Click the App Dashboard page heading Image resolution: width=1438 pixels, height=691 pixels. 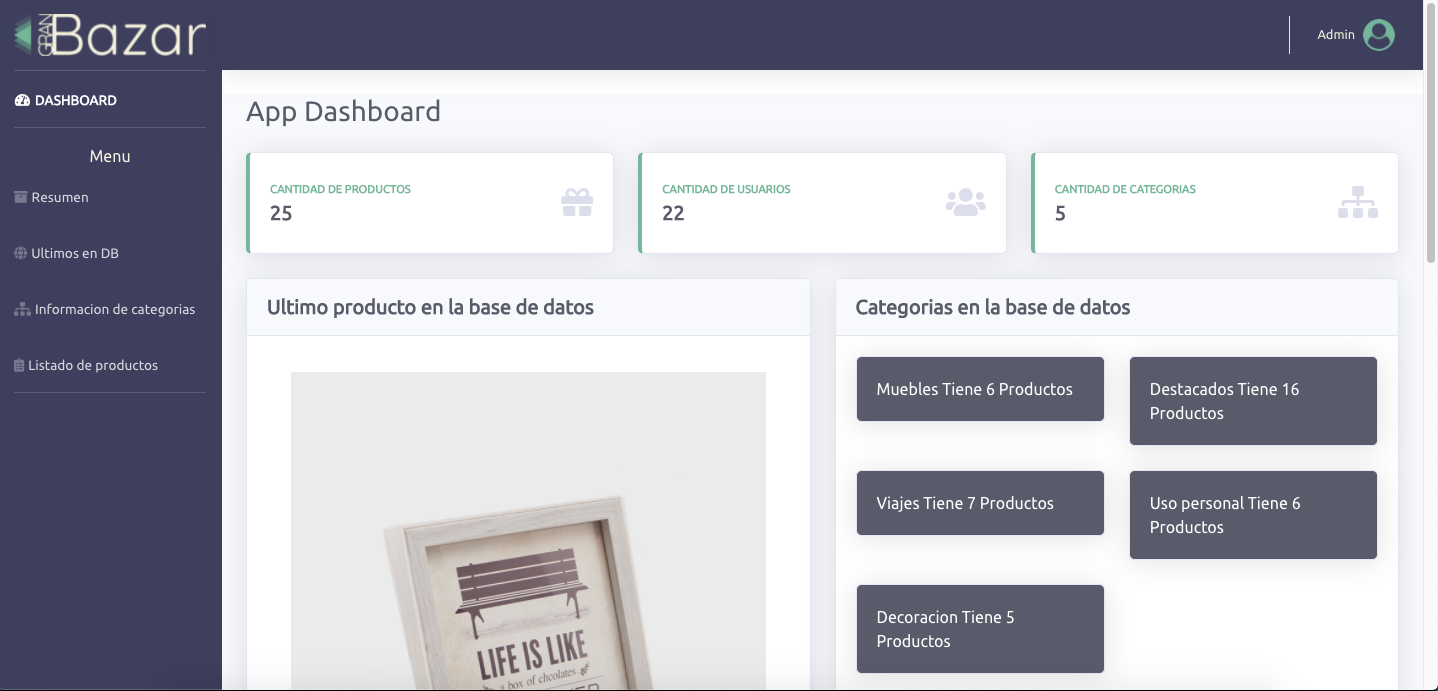click(x=343, y=111)
